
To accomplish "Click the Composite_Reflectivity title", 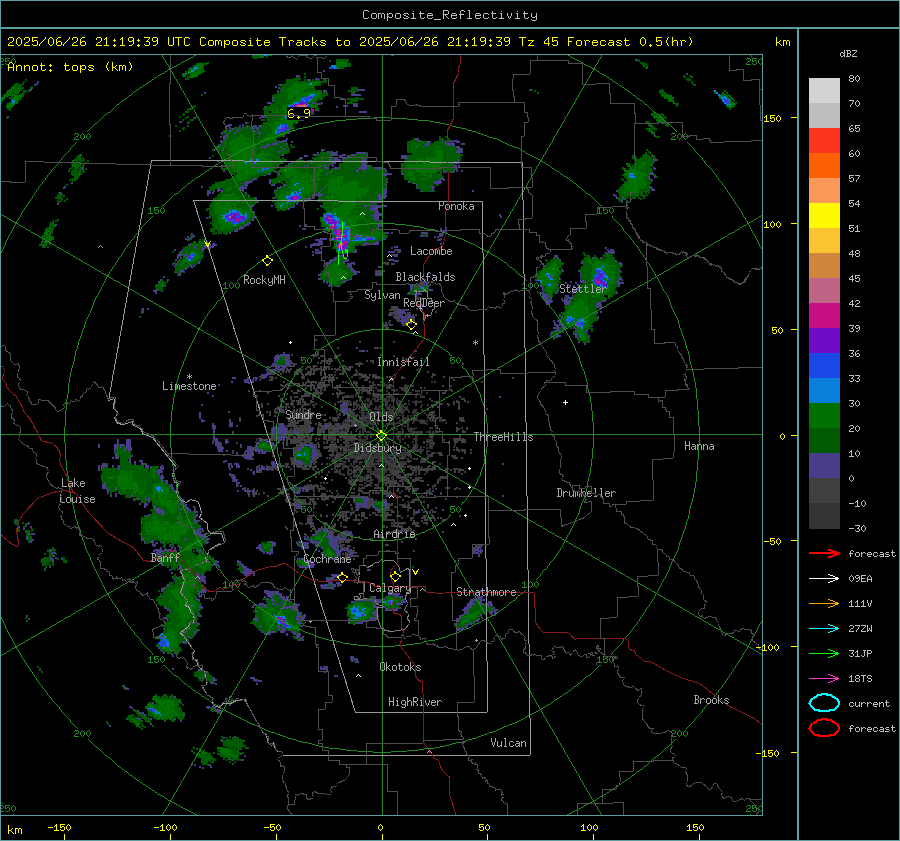I will [450, 15].
